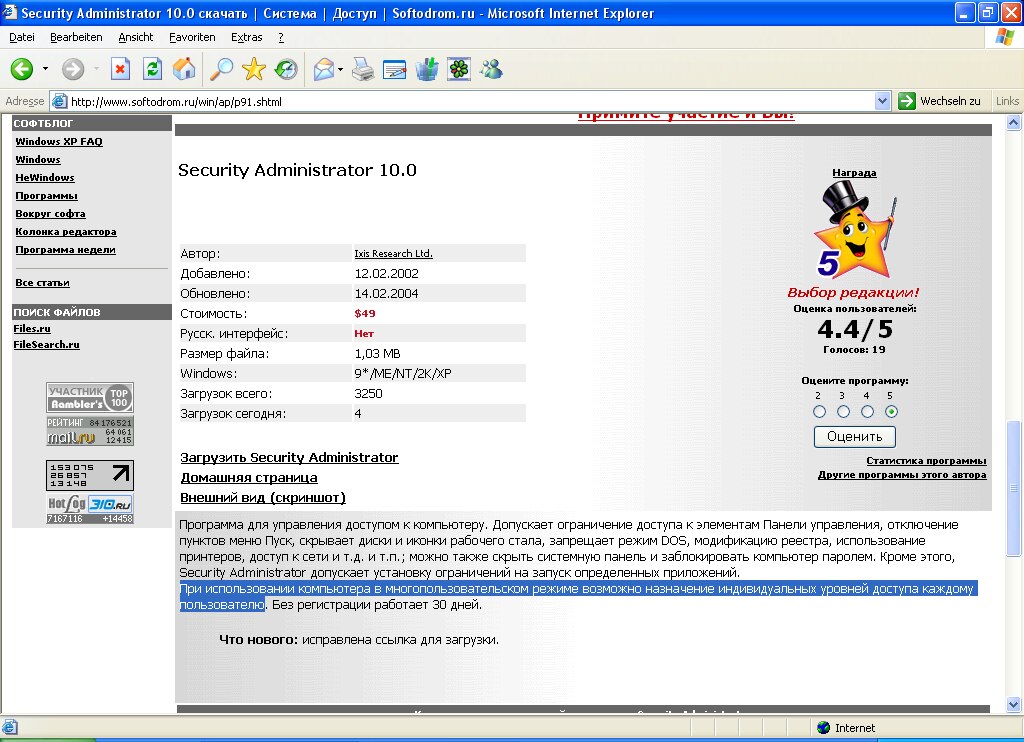
Task: Click the Links toolbar label
Action: (x=1007, y=101)
